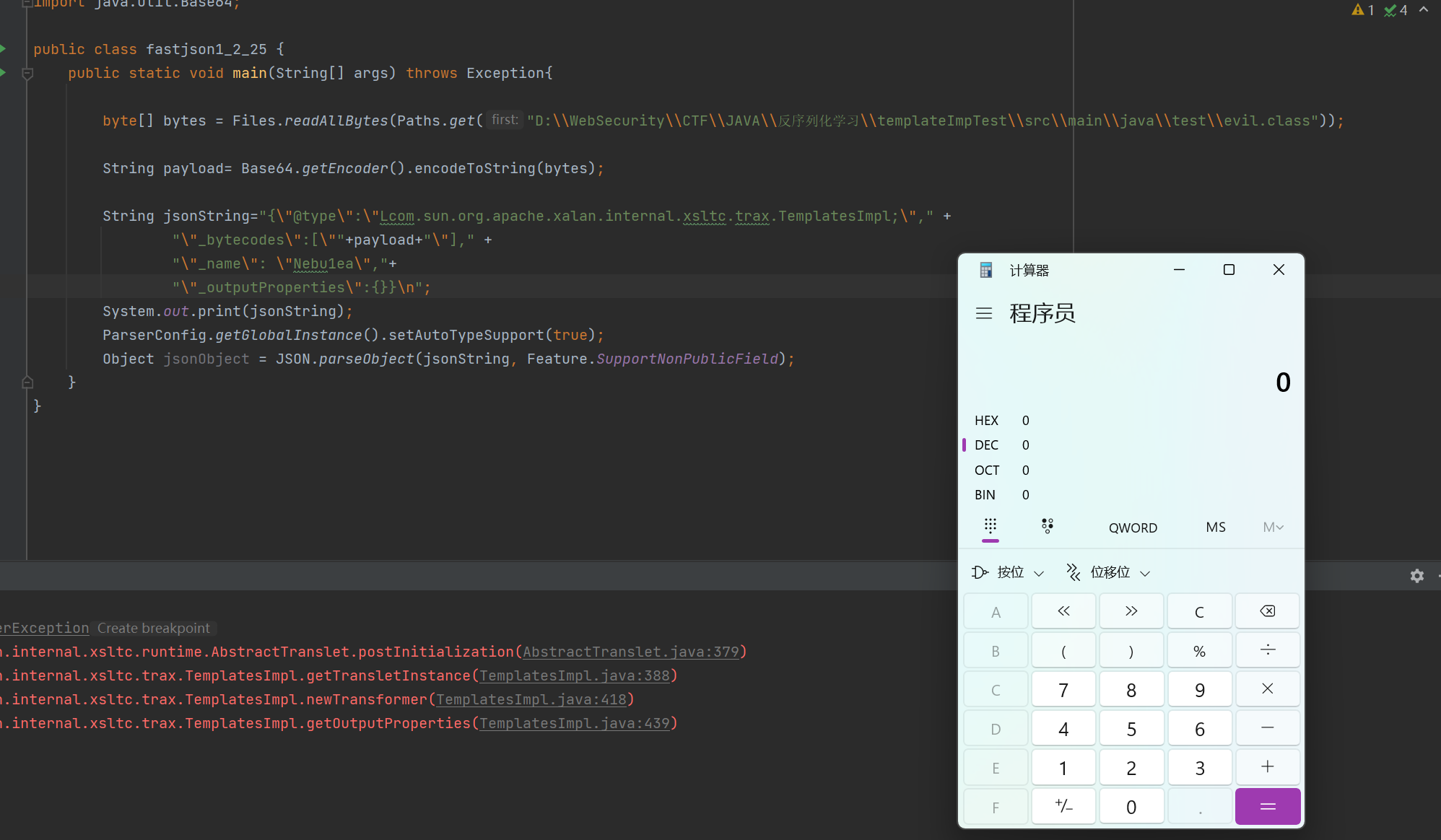Expand the 位移位 bit shift dropdown

point(1109,572)
